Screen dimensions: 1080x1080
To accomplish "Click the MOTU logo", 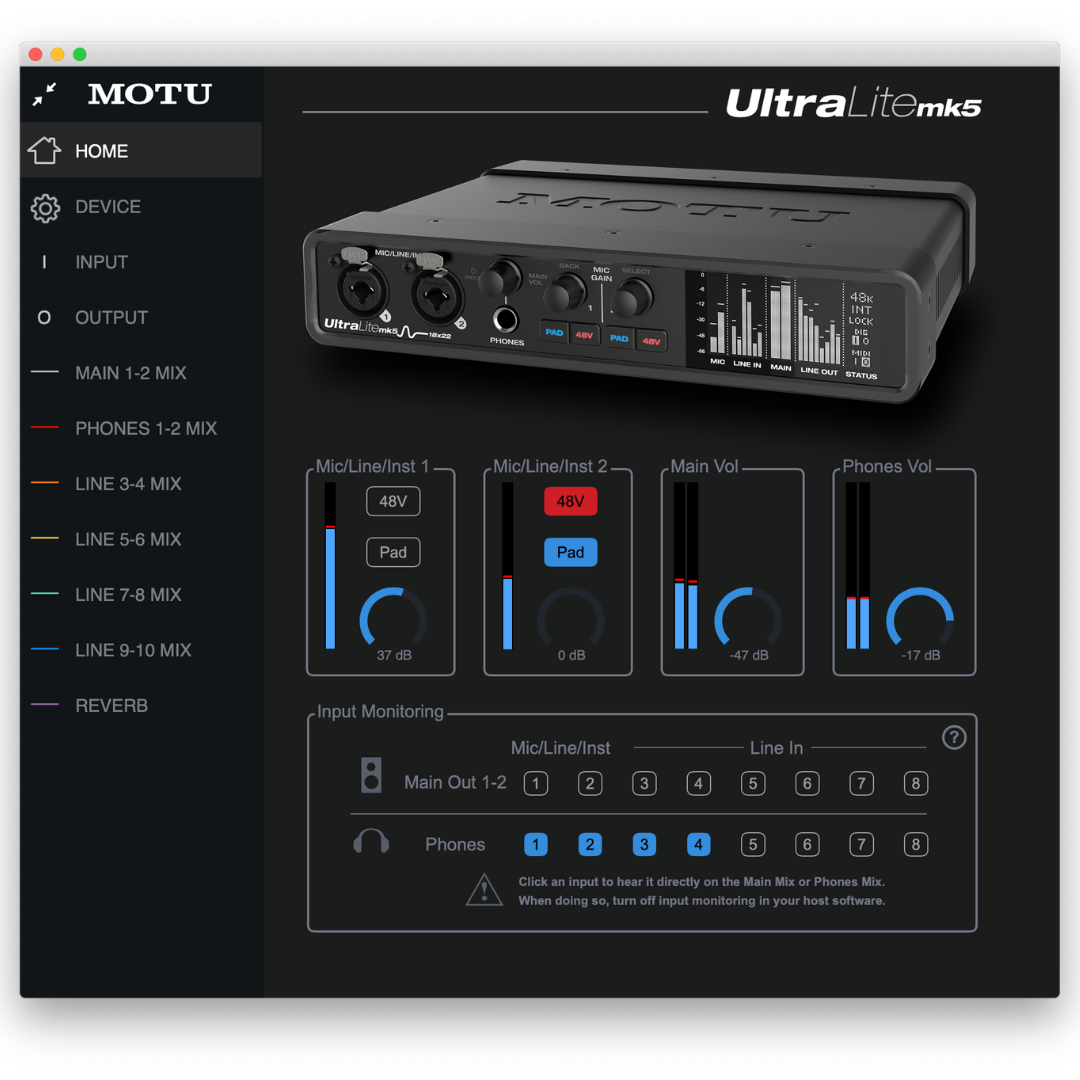I will pyautogui.click(x=149, y=94).
